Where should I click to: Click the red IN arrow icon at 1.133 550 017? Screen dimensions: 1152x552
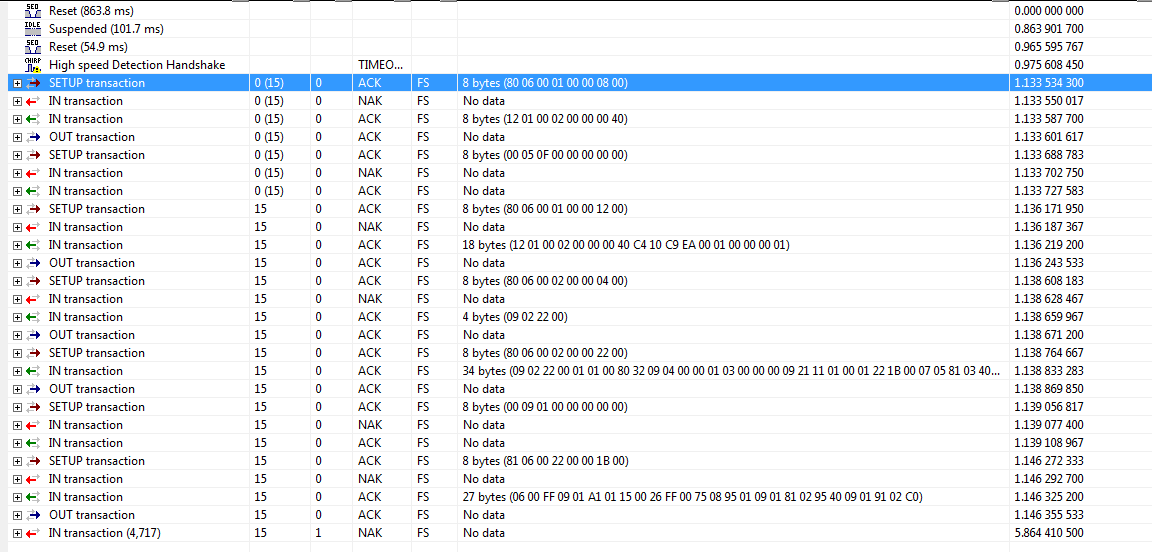pos(34,101)
